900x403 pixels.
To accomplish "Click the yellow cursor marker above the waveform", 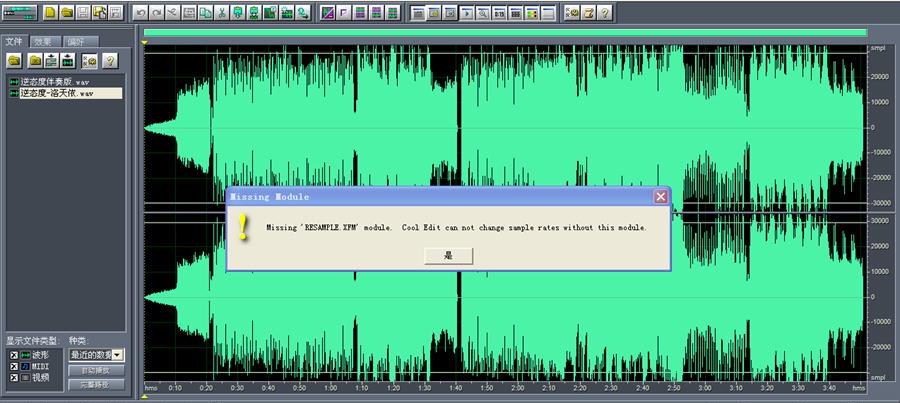I will point(145,42).
